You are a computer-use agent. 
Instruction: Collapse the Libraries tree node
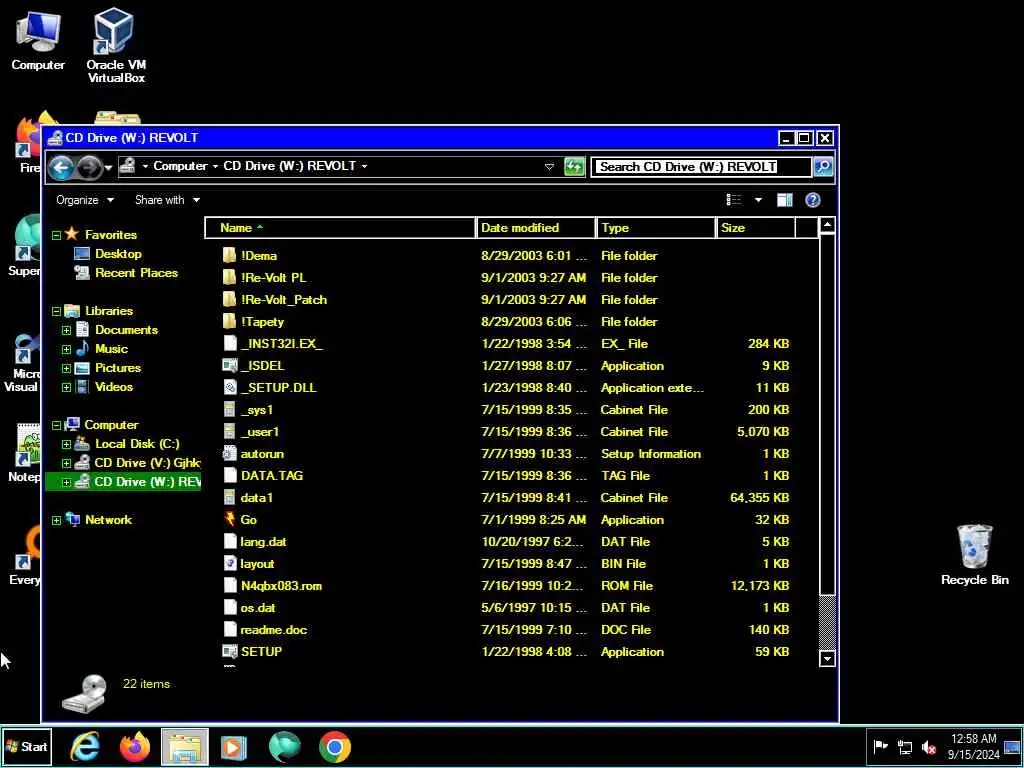coord(57,312)
